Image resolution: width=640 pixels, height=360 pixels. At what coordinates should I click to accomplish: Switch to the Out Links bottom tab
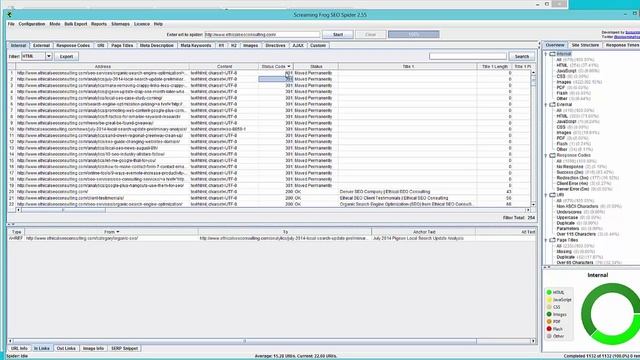(66, 349)
